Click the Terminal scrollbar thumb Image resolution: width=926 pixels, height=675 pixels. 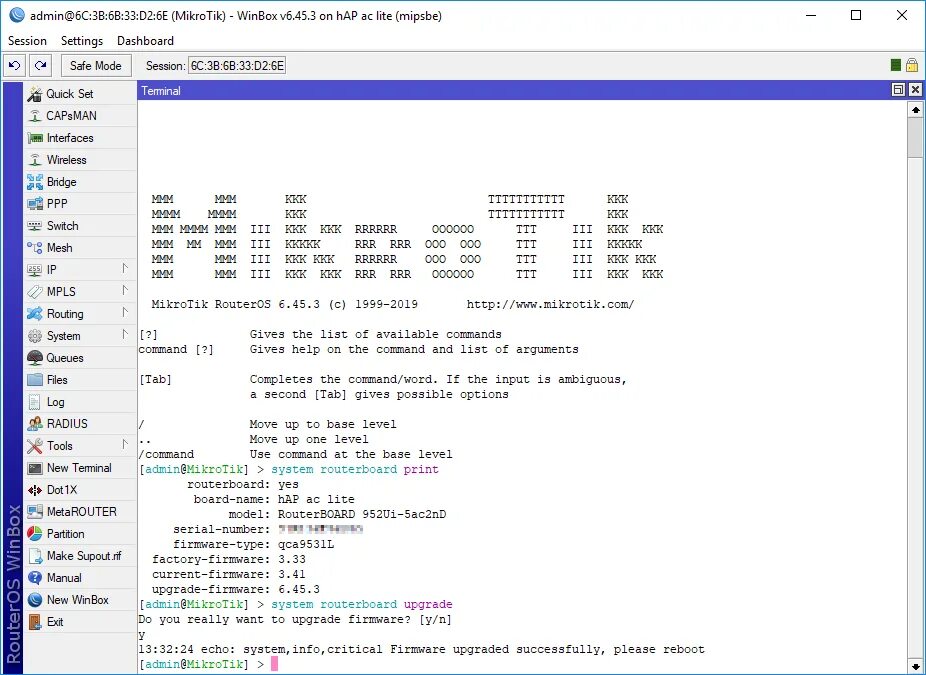915,138
